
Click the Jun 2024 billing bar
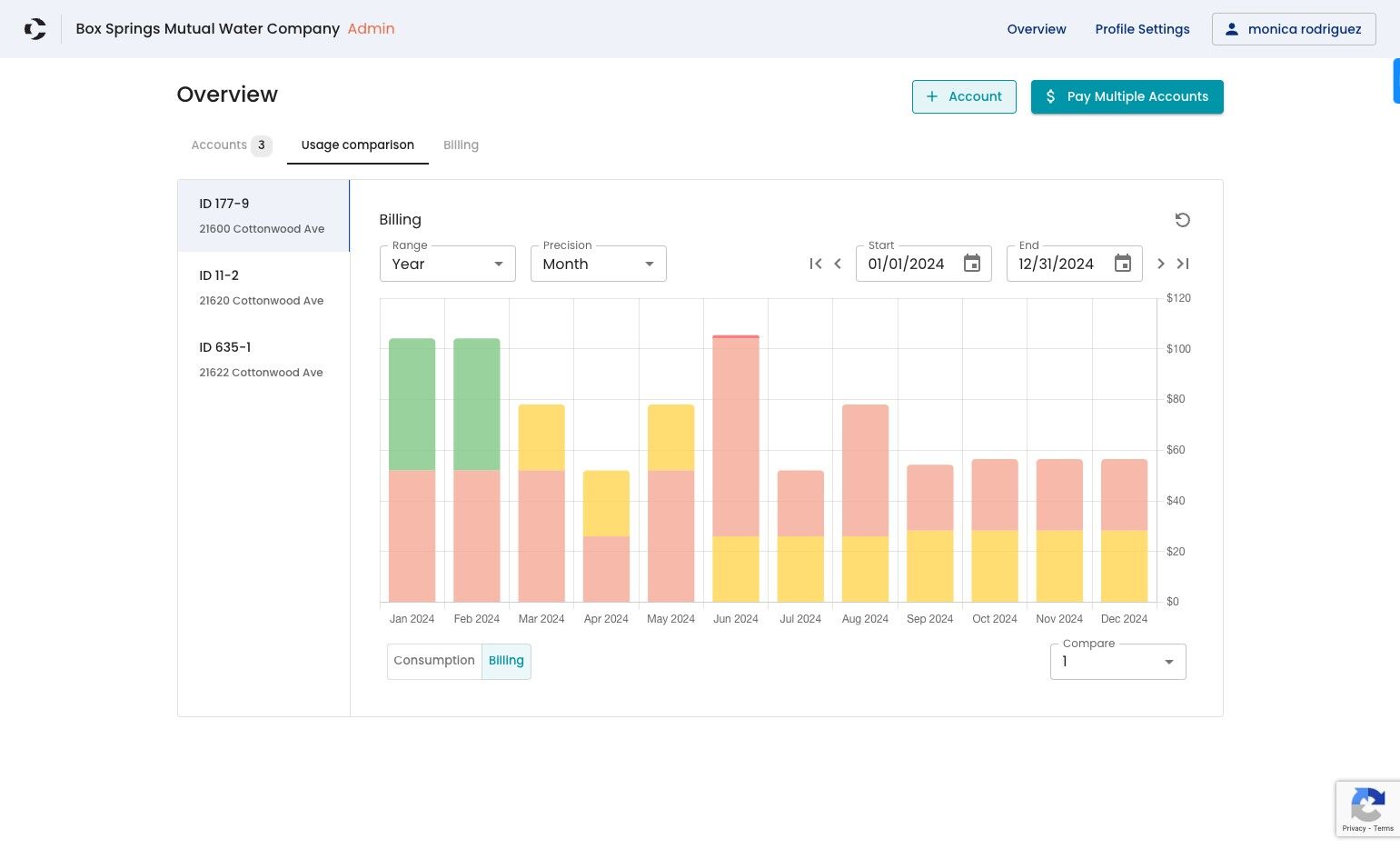pyautogui.click(x=736, y=468)
